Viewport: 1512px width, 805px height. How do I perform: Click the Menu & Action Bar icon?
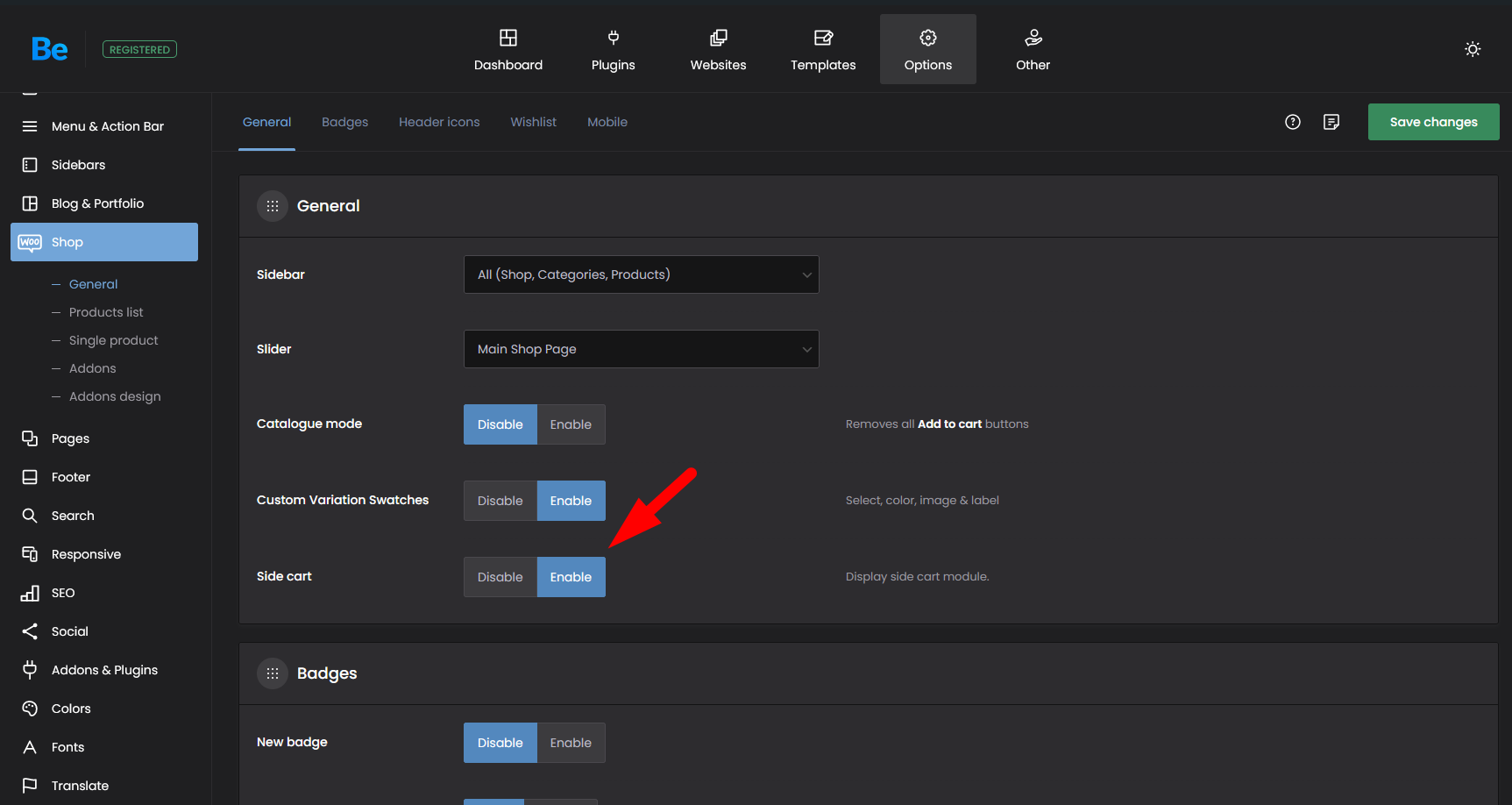[30, 126]
